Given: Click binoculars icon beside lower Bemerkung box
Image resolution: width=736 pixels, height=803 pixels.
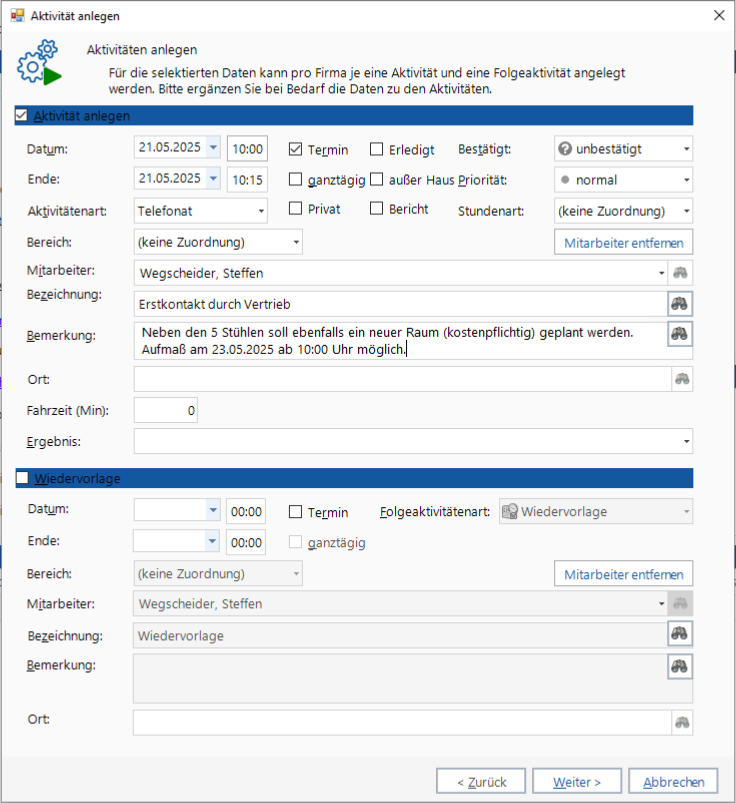Looking at the screenshot, I should (x=680, y=666).
